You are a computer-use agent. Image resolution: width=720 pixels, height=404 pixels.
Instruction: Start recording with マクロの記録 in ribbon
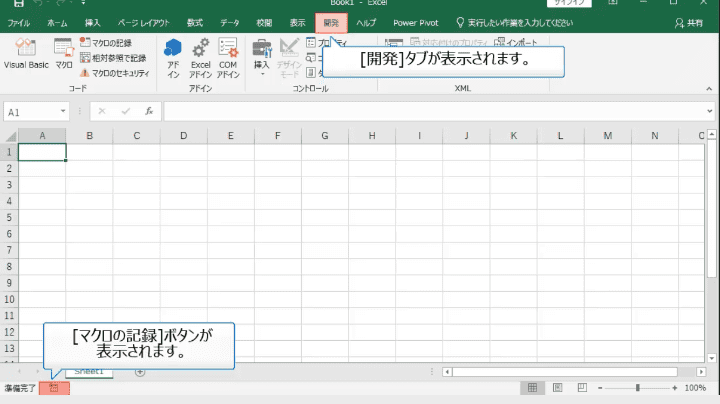click(x=106, y=43)
